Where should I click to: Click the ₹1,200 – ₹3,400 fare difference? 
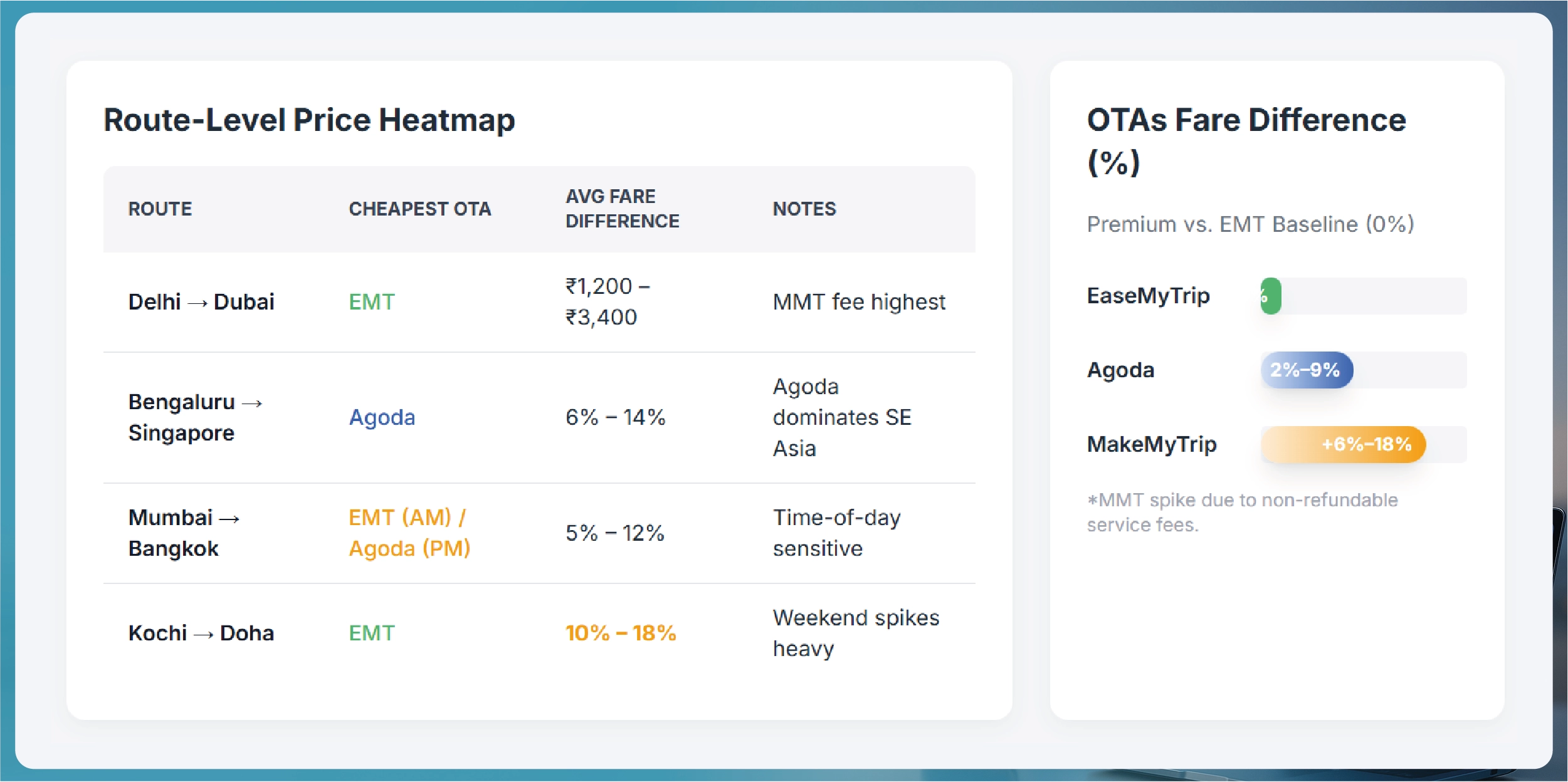[608, 302]
